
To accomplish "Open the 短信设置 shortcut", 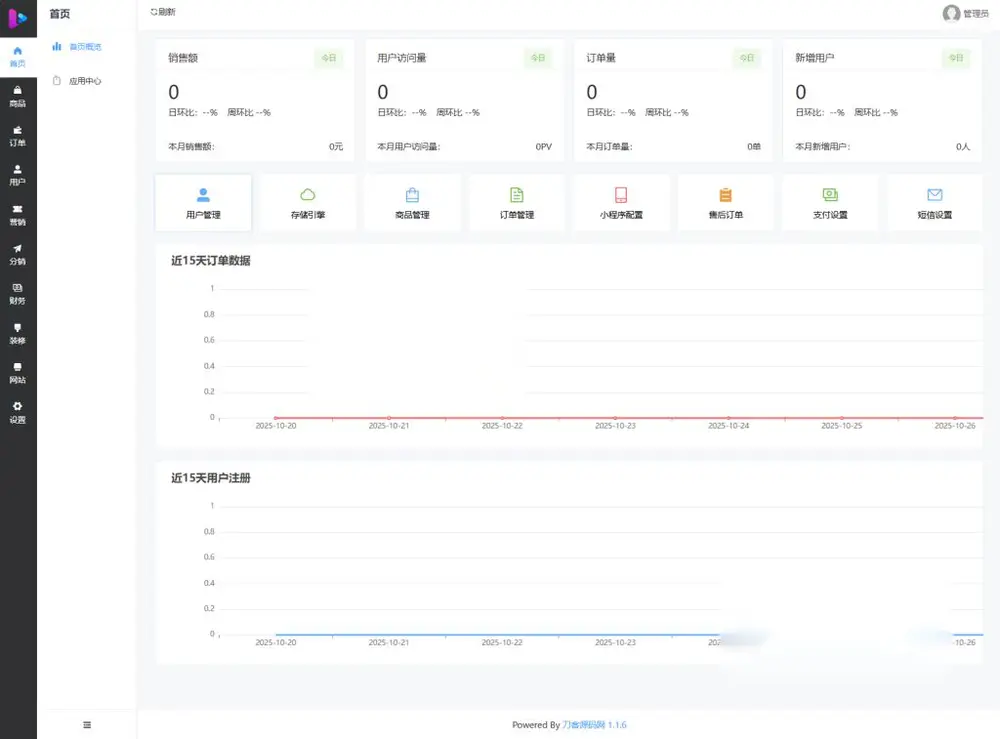I will 935,203.
